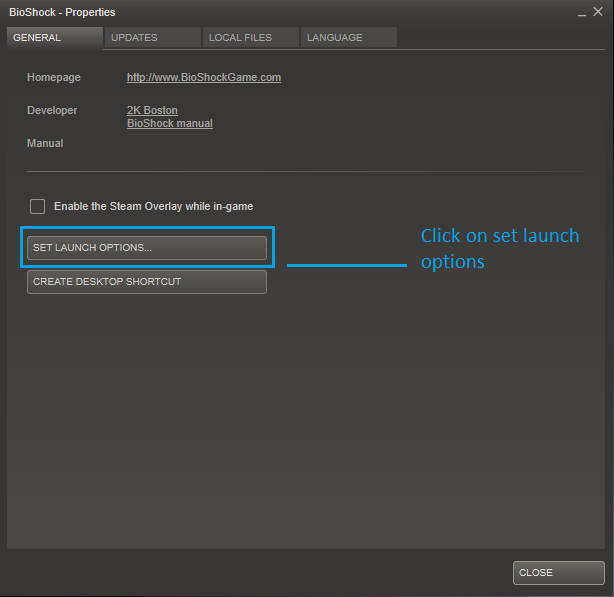Viewport: 614px width, 597px height.
Task: Open the BioShockGame.com homepage link
Action: [204, 78]
